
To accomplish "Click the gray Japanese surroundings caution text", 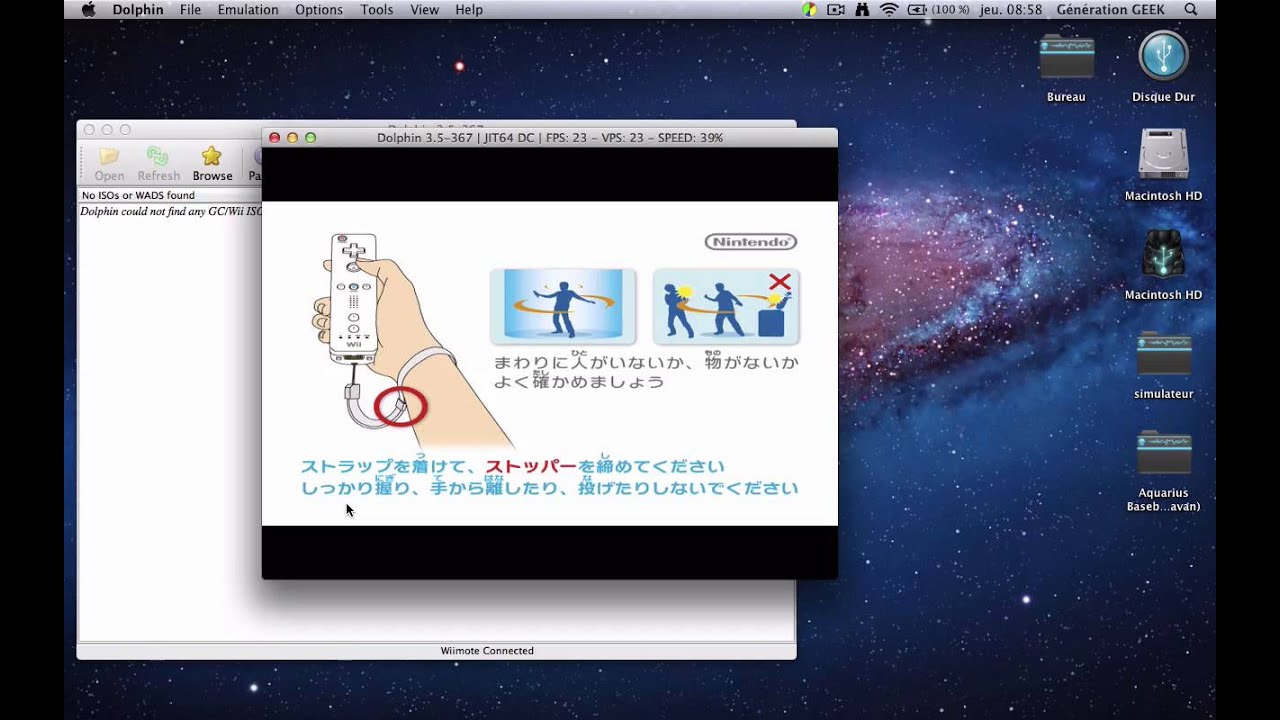I will 645,370.
